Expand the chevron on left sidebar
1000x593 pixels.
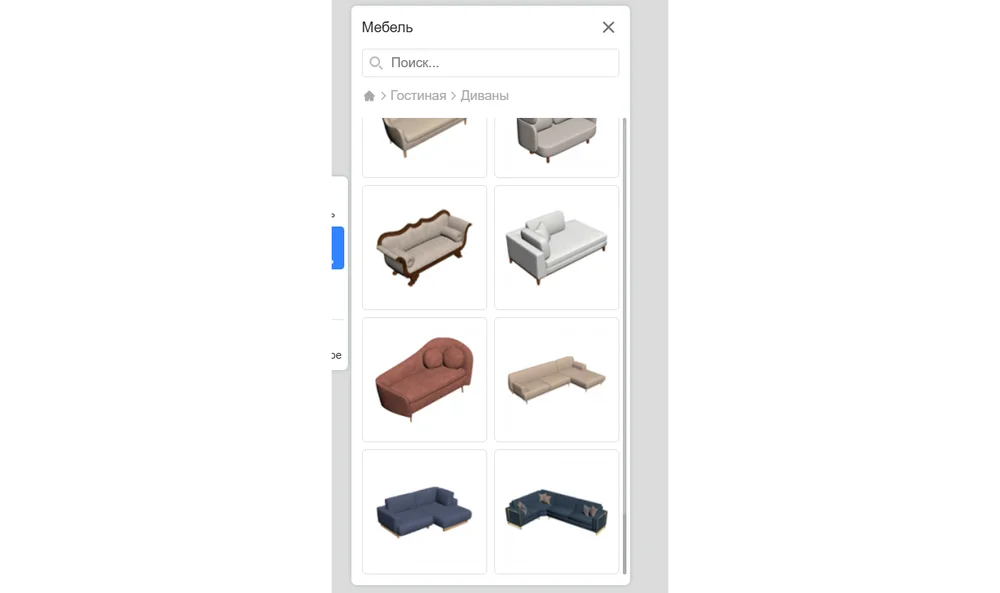[x=334, y=216]
